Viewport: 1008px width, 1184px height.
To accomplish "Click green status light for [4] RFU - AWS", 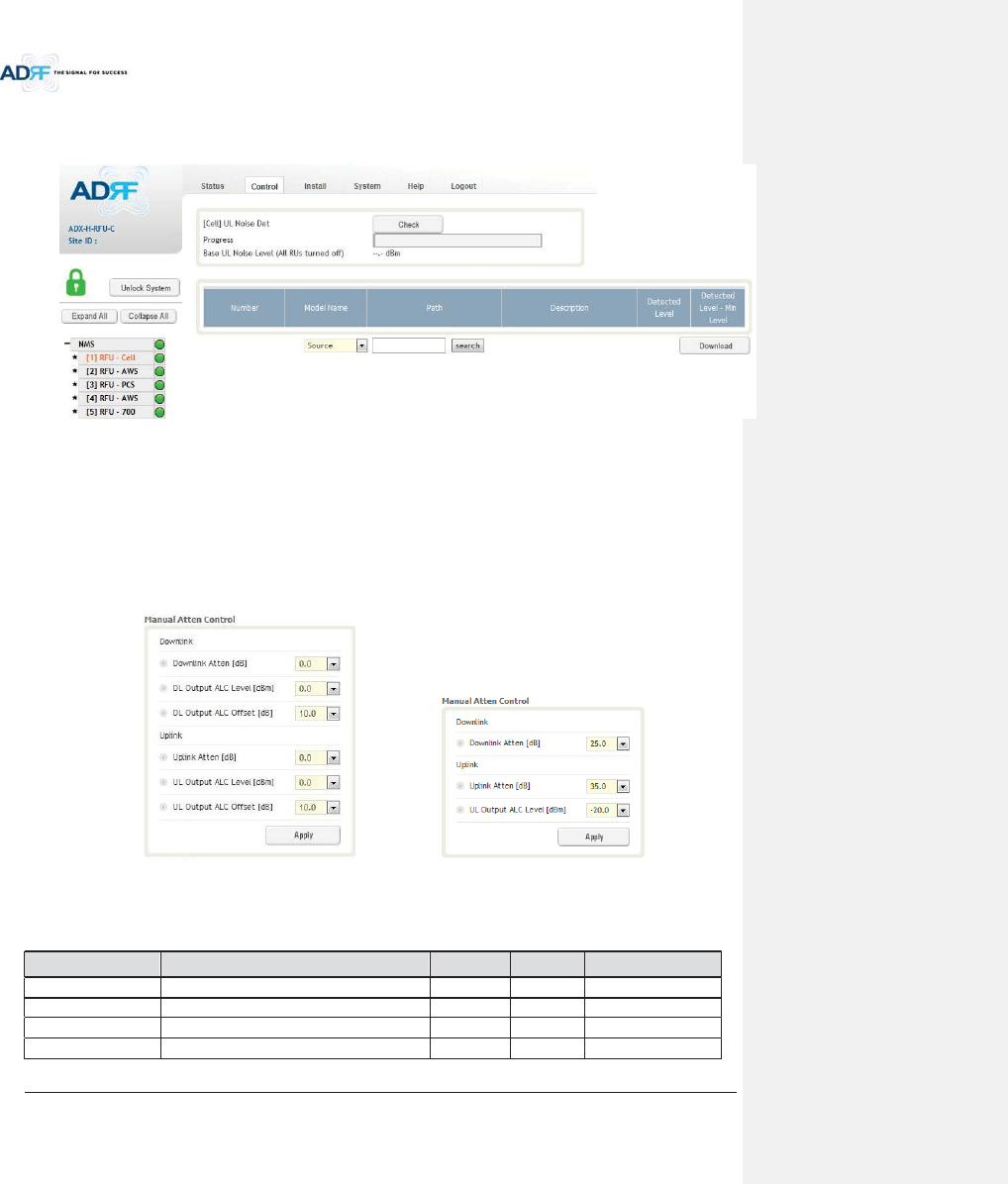I will coord(159,399).
